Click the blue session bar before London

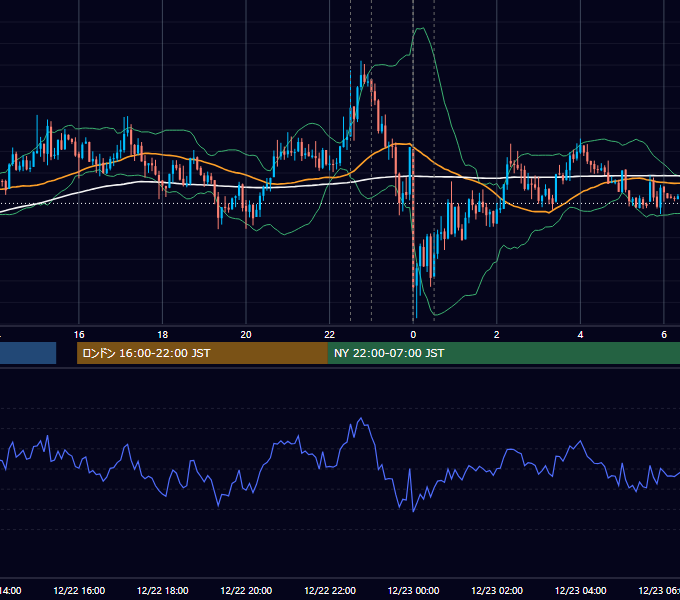(x=28, y=353)
